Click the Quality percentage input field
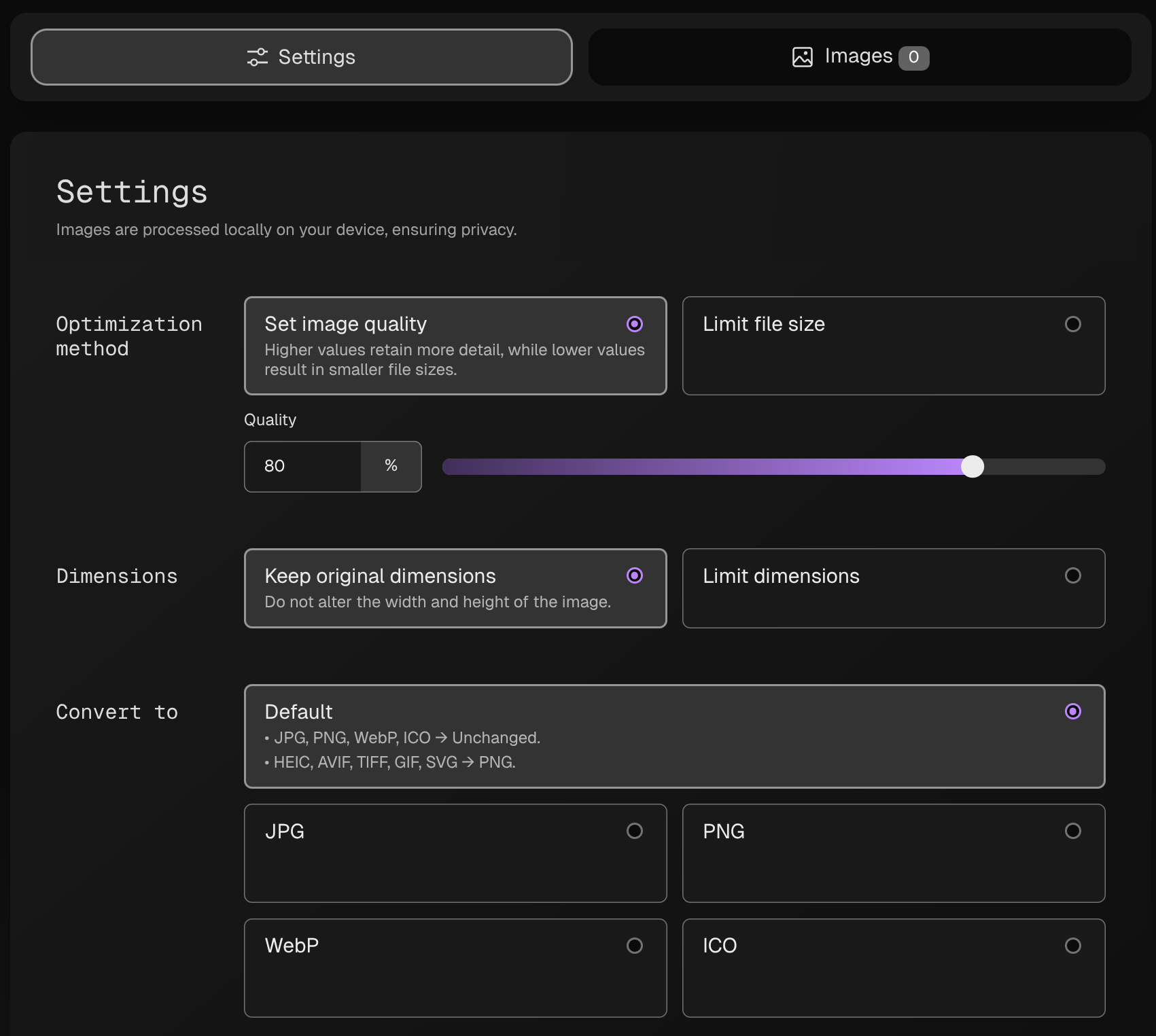This screenshot has width=1156, height=1036. tap(303, 466)
